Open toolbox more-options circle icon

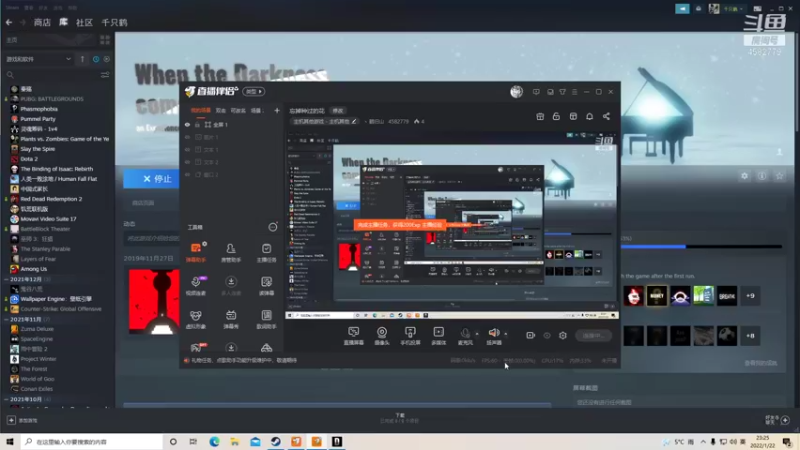[273, 227]
